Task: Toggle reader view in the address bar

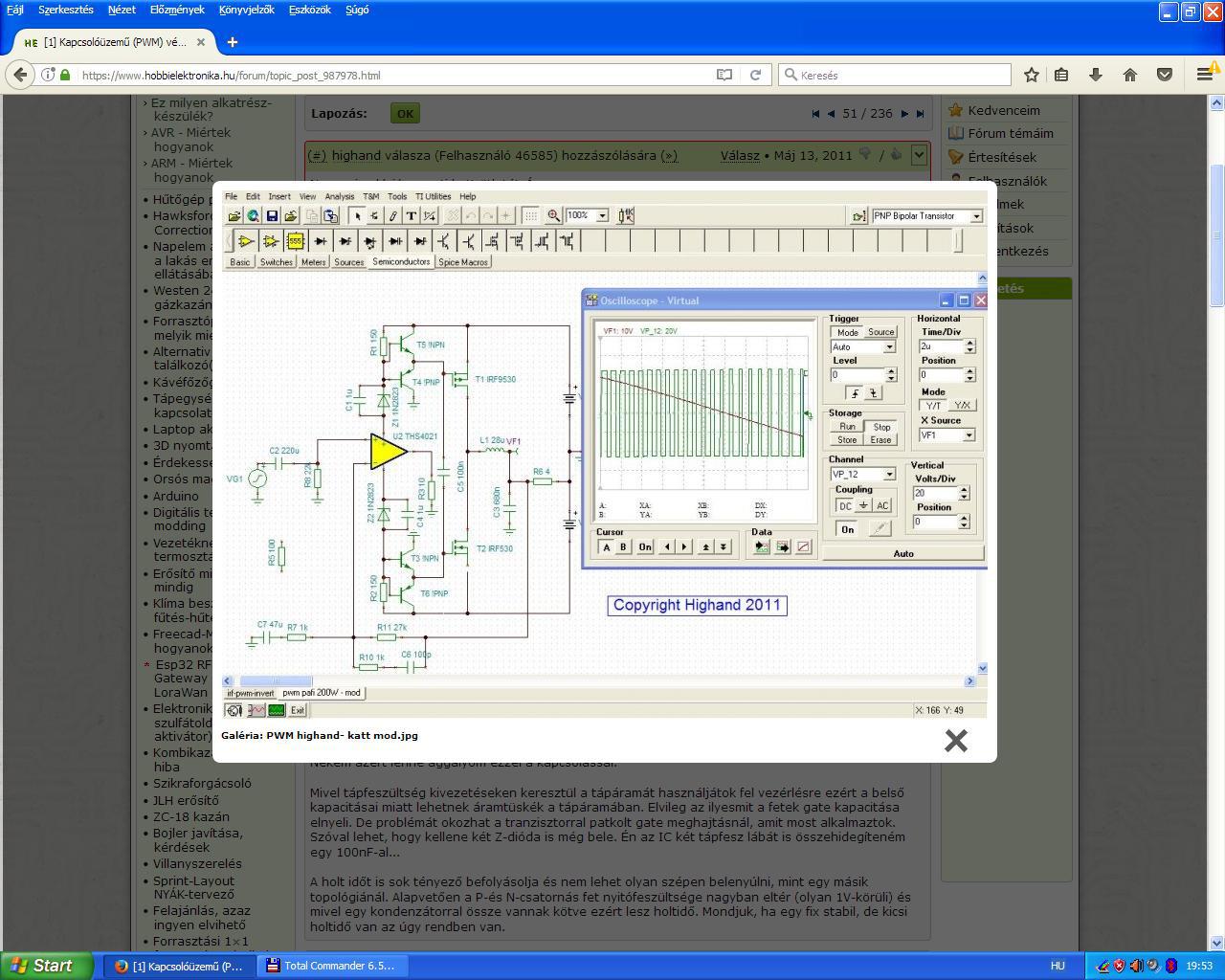Action: pyautogui.click(x=724, y=75)
